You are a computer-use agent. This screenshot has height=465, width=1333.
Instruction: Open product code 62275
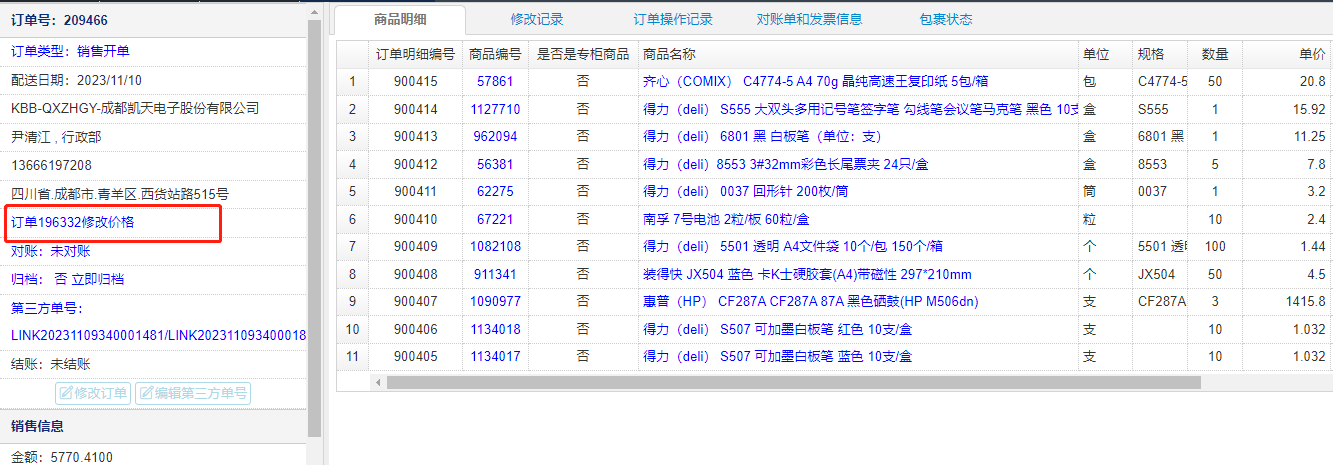[x=495, y=191]
